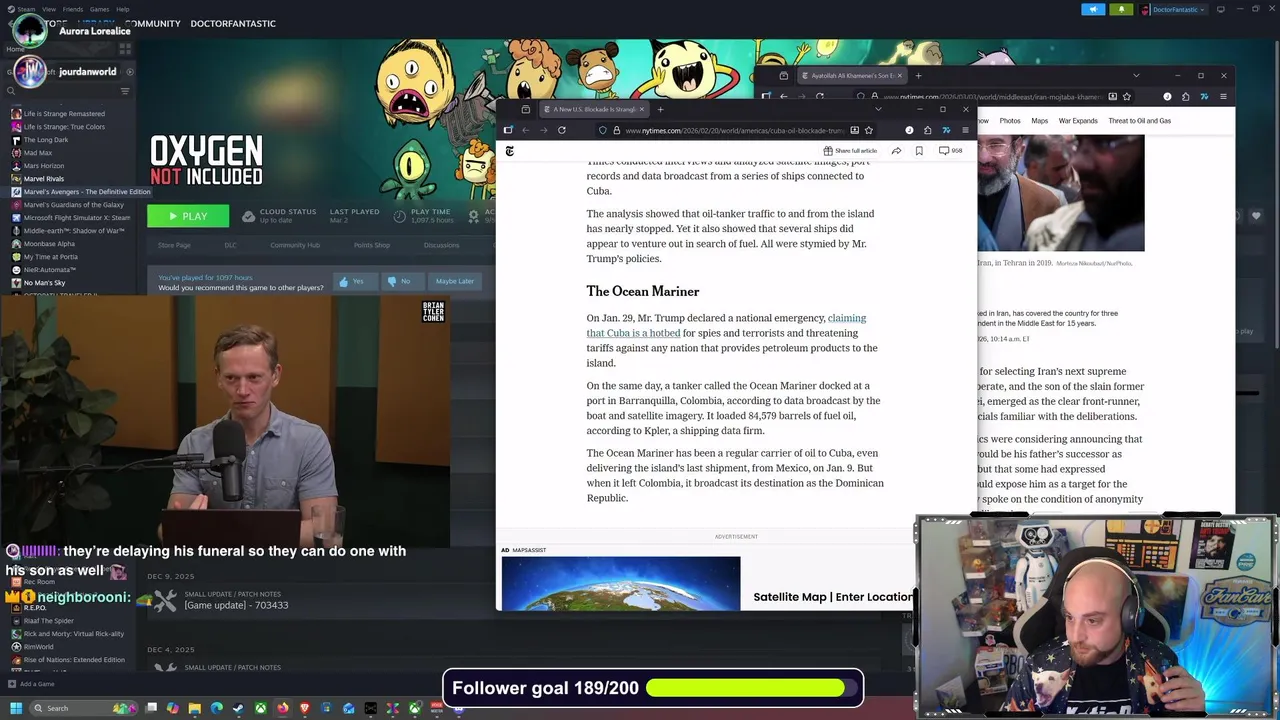Viewport: 1280px width, 720px height.
Task: Click the green PLAY button for Oxygen Not Included
Action: point(188,216)
